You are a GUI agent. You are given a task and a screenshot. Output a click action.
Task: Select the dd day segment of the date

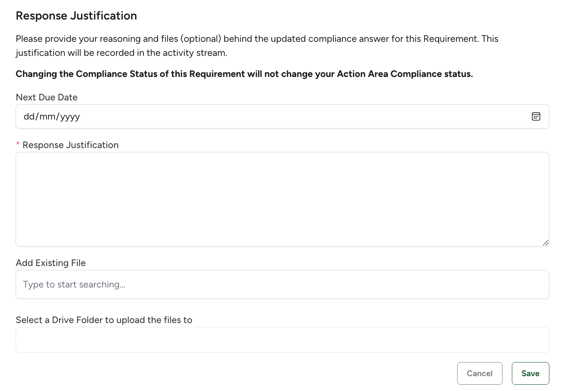(28, 116)
